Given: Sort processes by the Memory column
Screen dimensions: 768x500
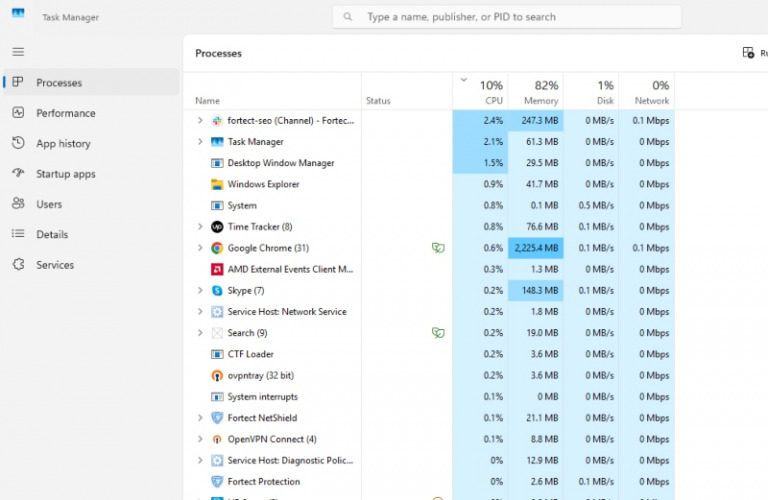Looking at the screenshot, I should click(x=540, y=93).
